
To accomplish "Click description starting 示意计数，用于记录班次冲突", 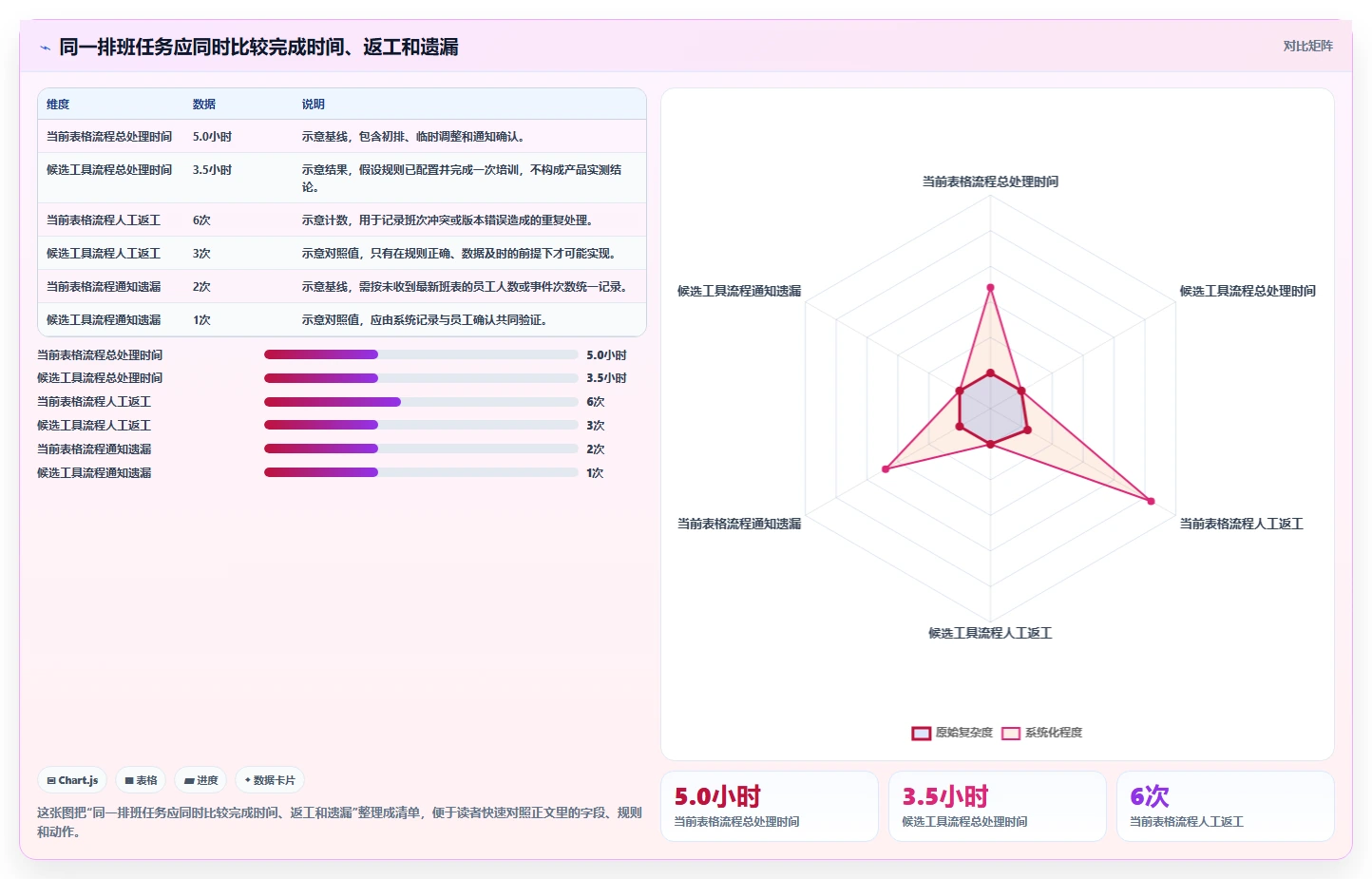I will coord(448,220).
